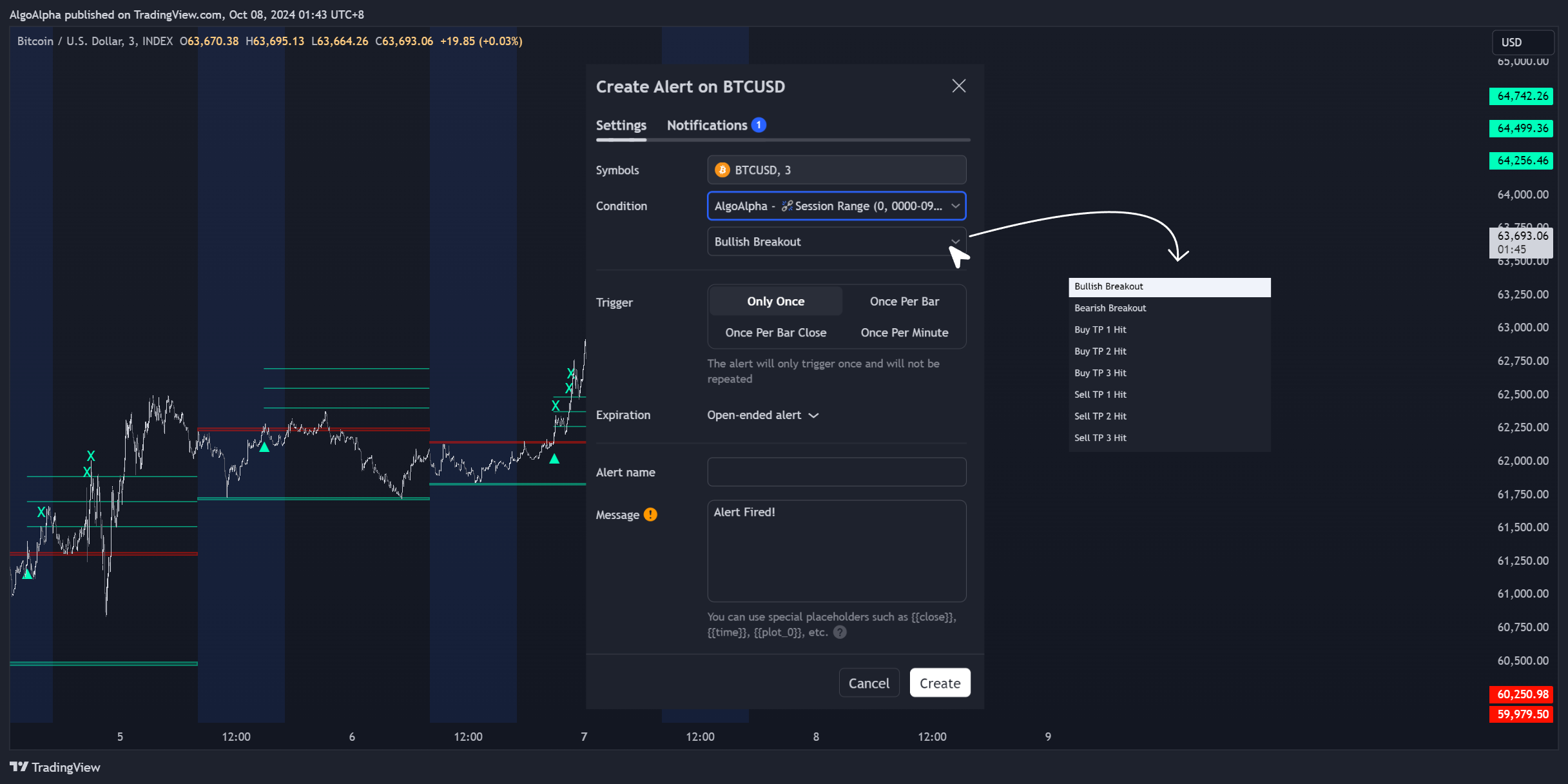Select Sell TP 2 Hit option
The image size is (1568, 784).
tap(1169, 416)
